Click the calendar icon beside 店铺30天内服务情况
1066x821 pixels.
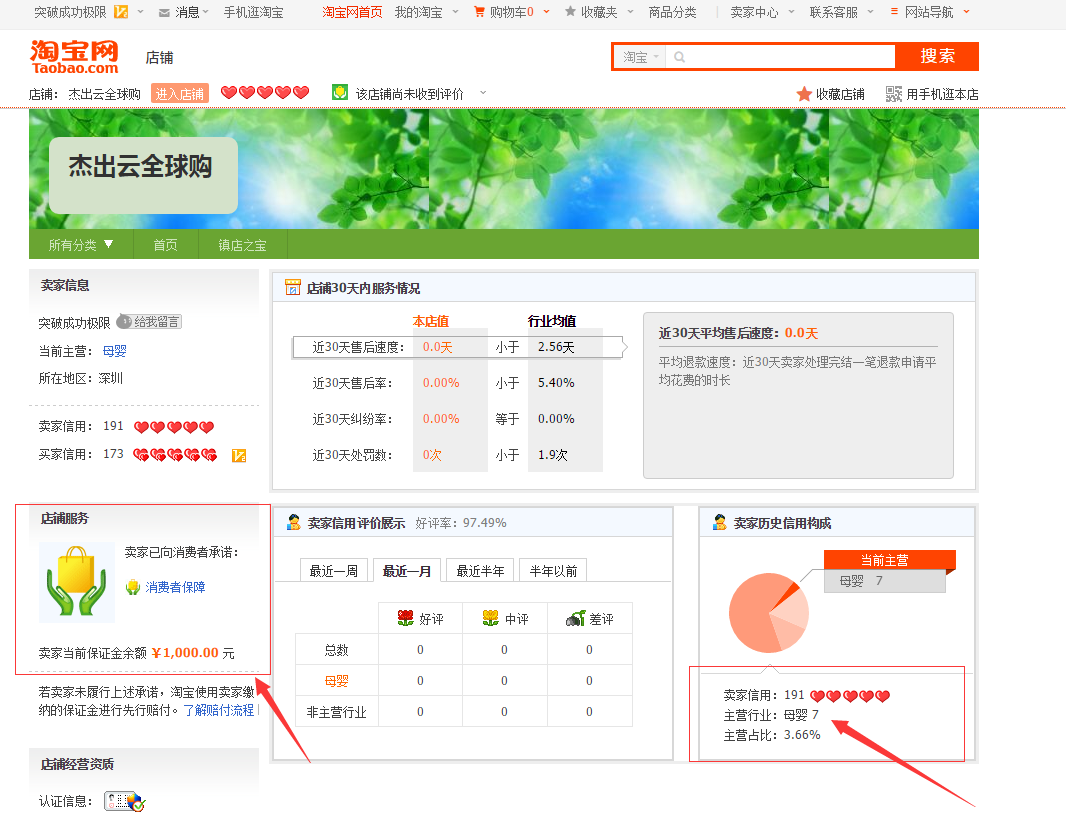293,287
